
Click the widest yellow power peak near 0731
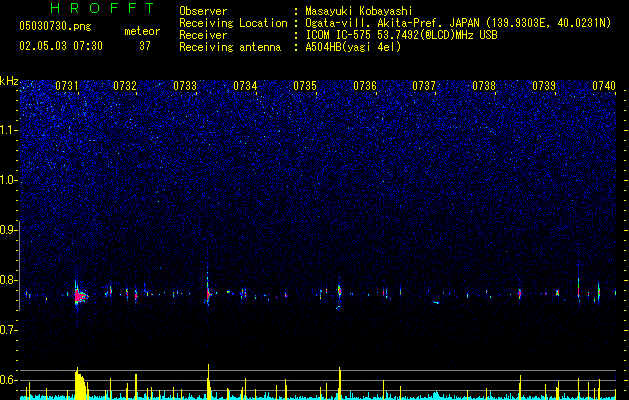81,384
